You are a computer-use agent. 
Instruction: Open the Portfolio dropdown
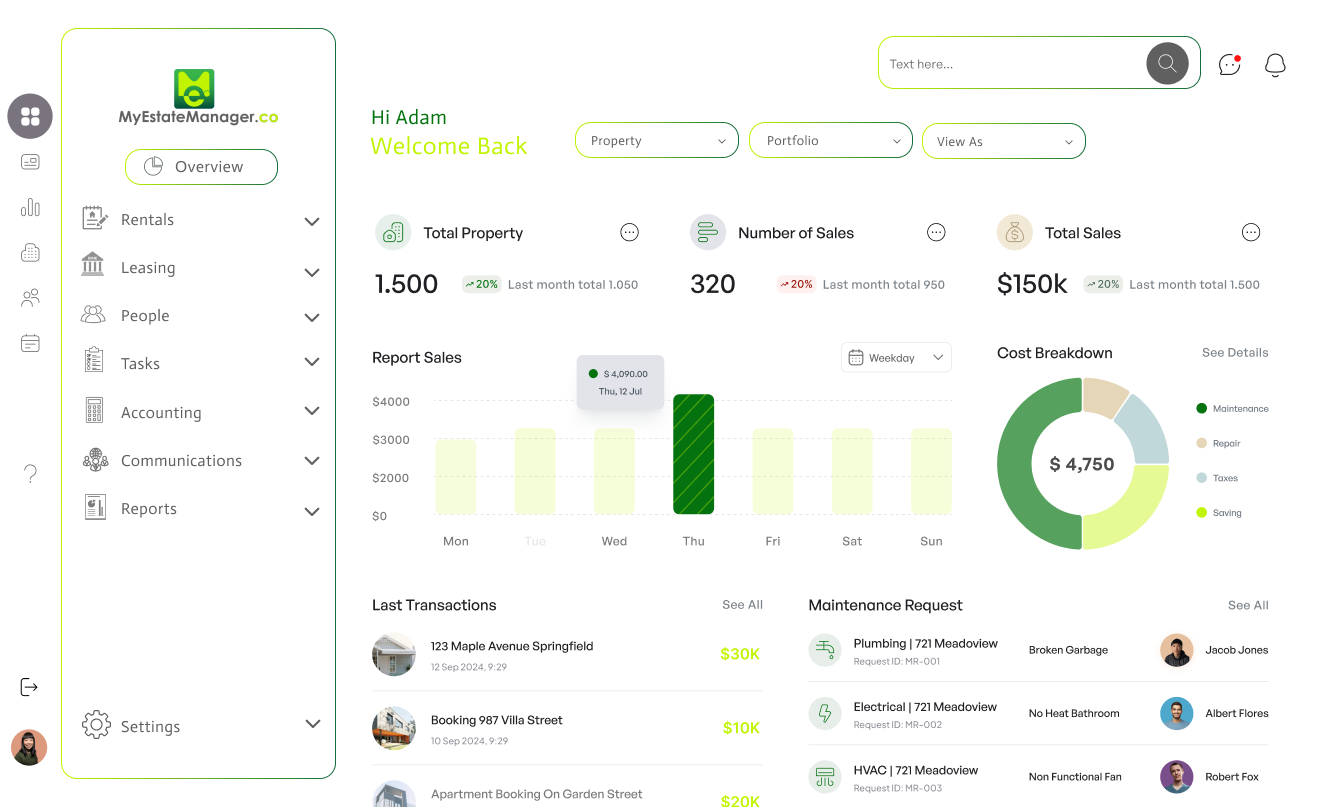click(831, 140)
